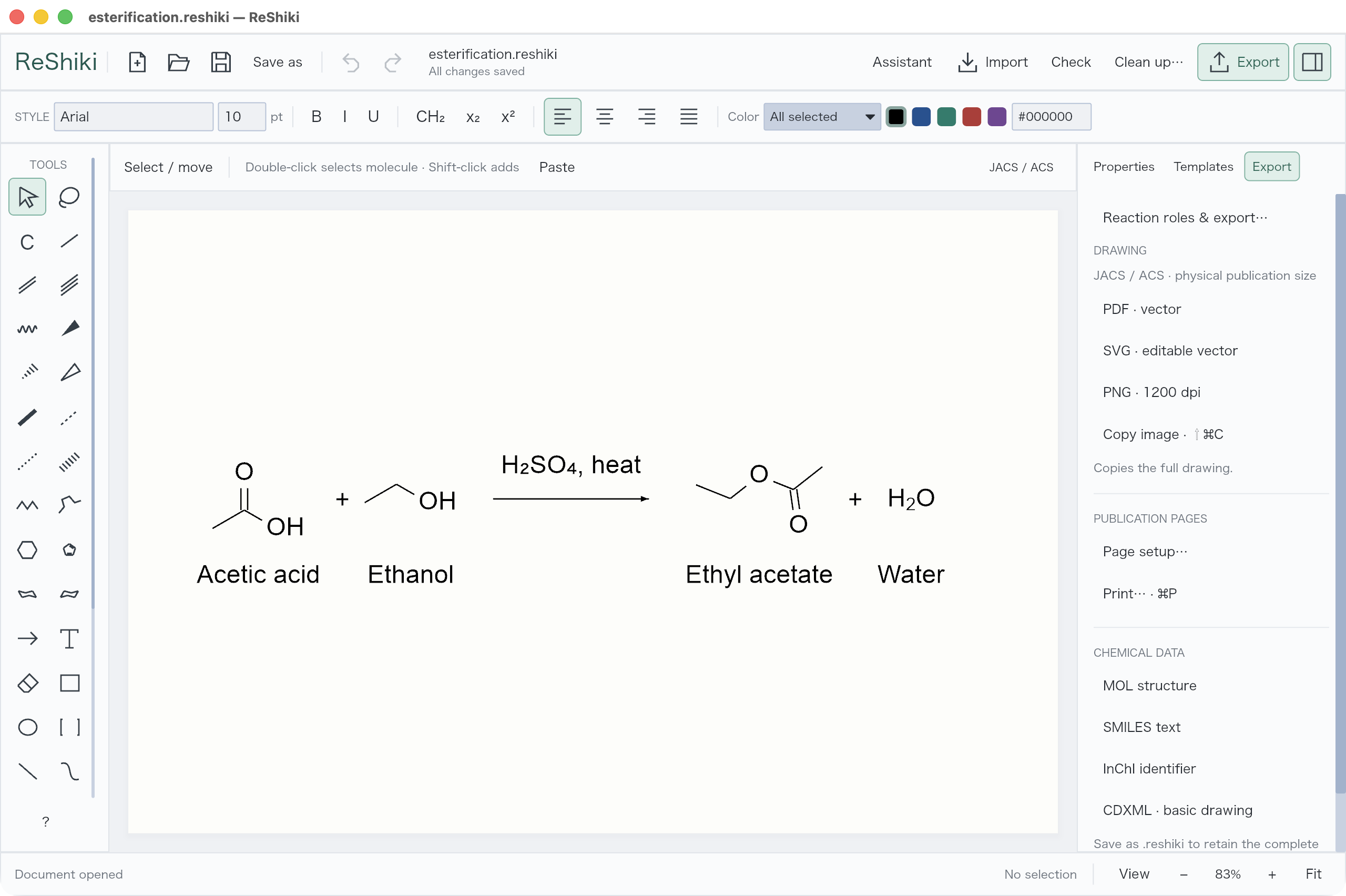Switch to the Templates tab
The height and width of the screenshot is (896, 1346).
point(1203,167)
